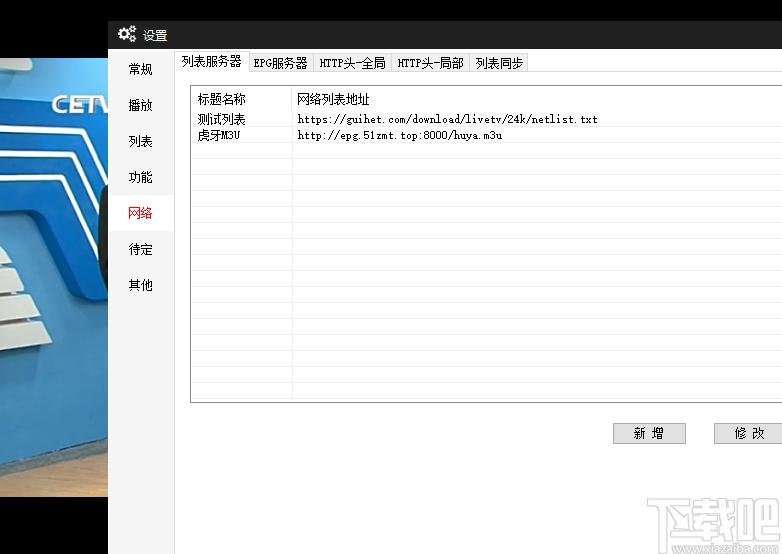782x554 pixels.
Task: Open the 播放 settings section
Action: [141, 106]
